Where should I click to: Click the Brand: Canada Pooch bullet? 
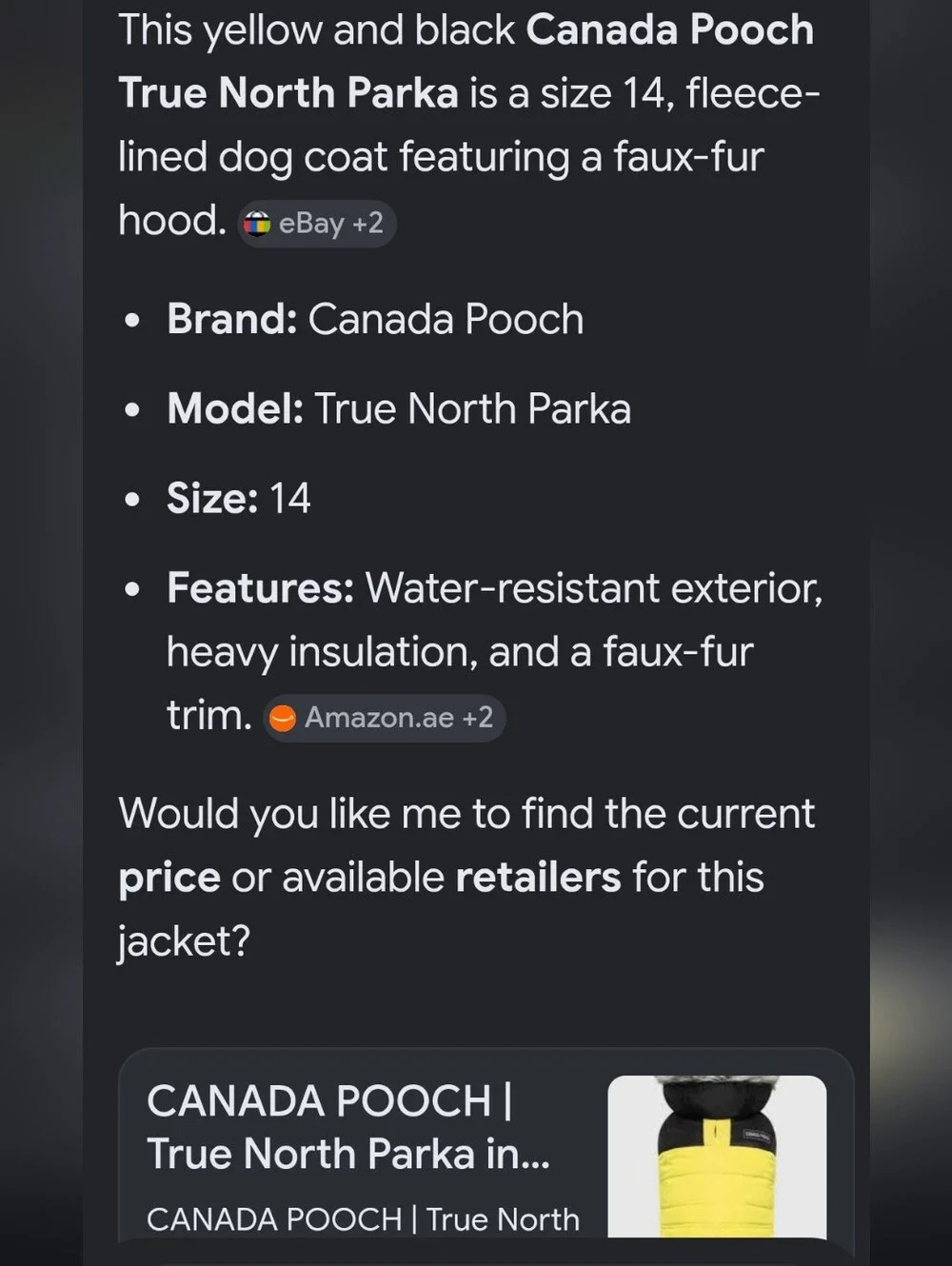click(375, 319)
